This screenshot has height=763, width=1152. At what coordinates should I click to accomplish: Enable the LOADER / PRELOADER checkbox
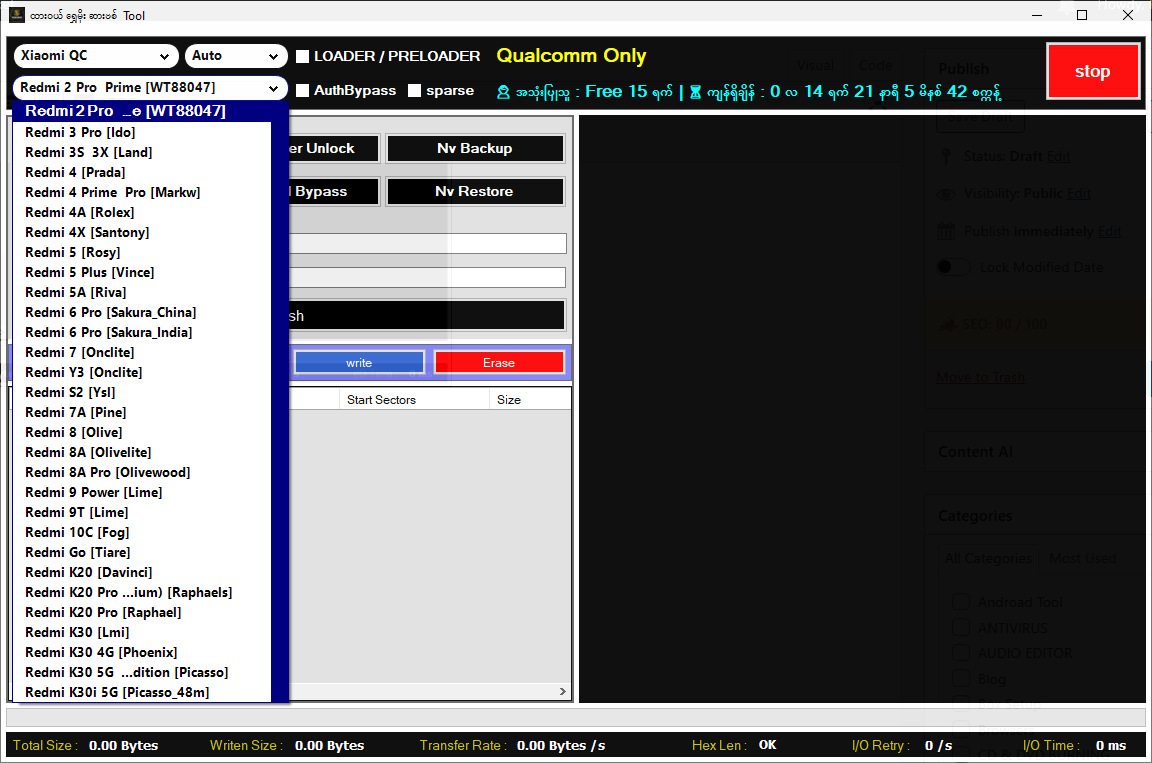click(x=302, y=57)
